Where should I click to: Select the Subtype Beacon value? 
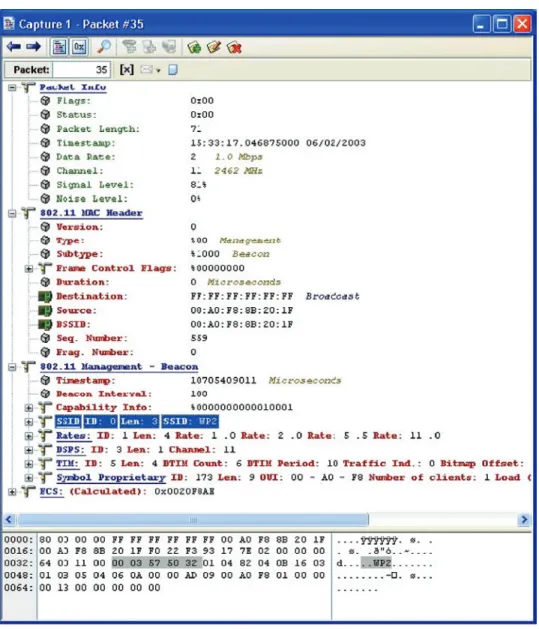coord(230,254)
